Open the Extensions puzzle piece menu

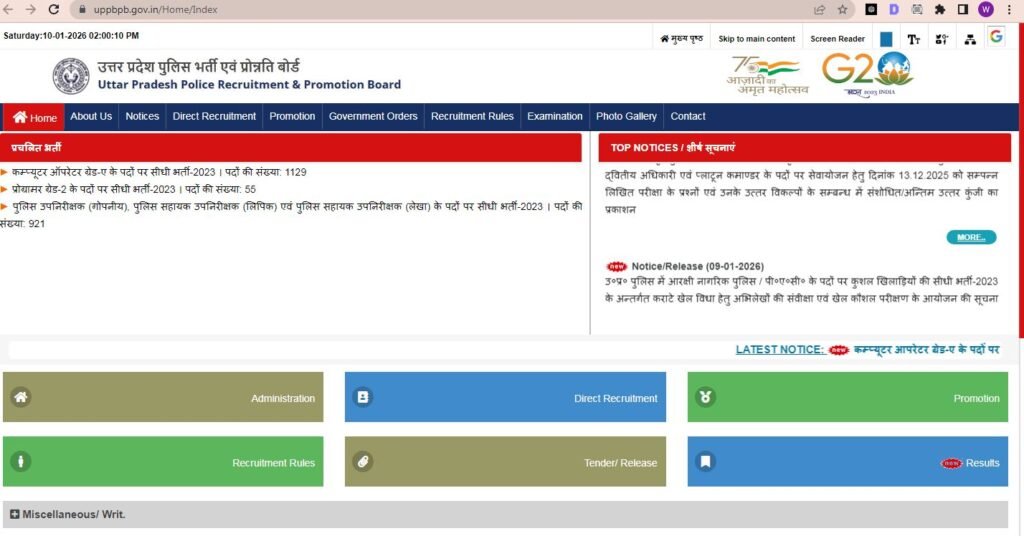[940, 9]
